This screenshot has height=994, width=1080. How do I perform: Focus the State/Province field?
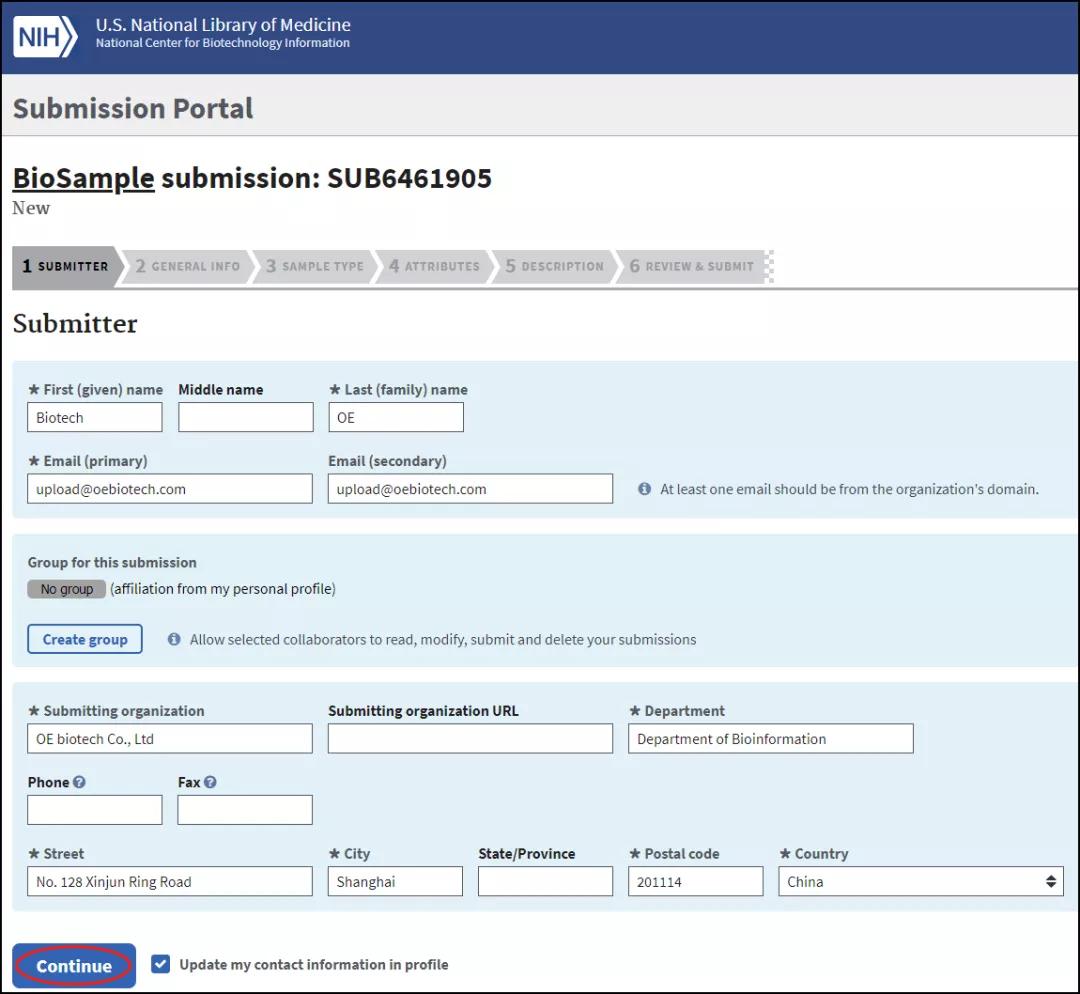pos(546,881)
